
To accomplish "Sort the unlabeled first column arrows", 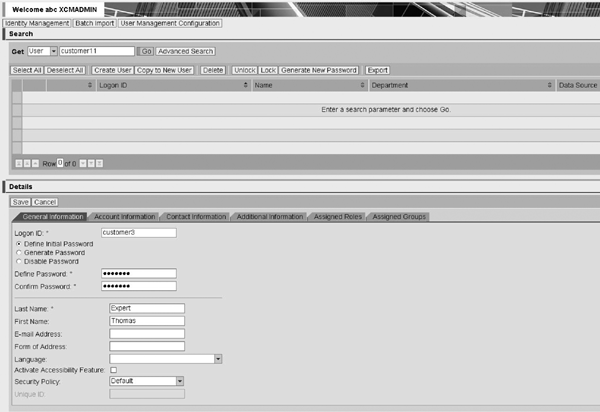I will (90, 85).
